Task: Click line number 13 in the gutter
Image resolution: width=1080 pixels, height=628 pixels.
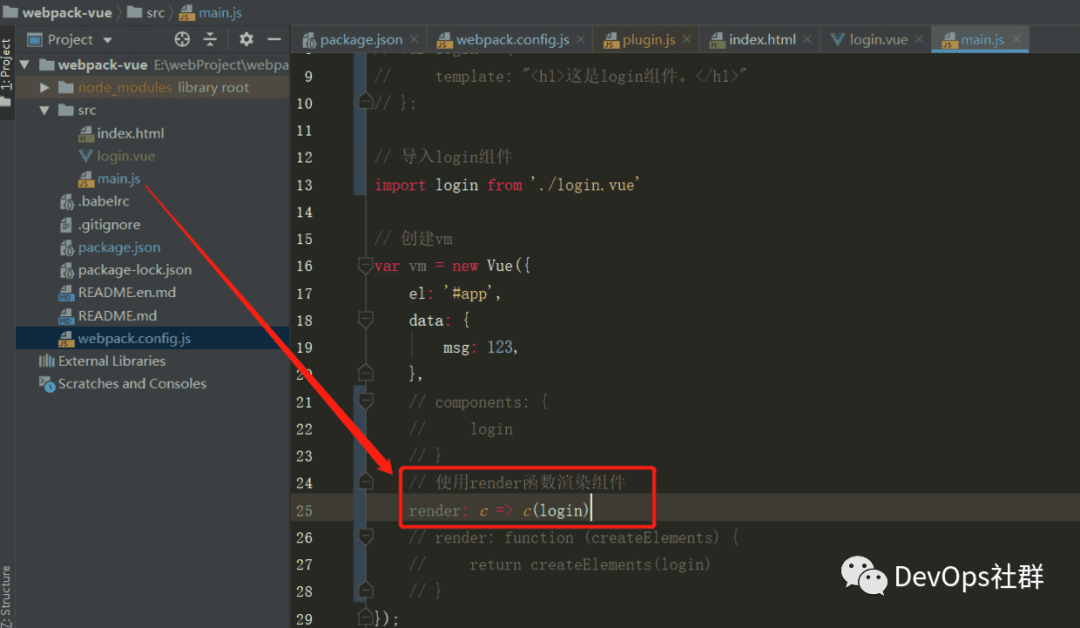Action: (304, 185)
